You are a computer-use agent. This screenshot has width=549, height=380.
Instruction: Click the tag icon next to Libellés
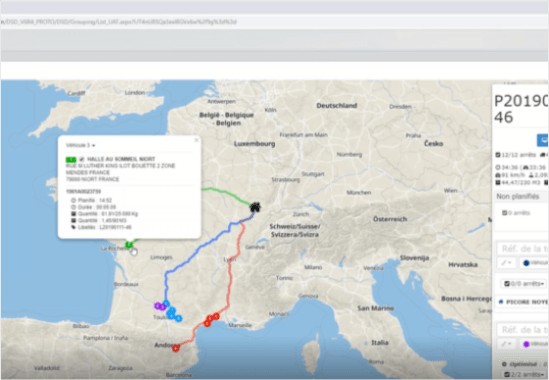pos(74,227)
